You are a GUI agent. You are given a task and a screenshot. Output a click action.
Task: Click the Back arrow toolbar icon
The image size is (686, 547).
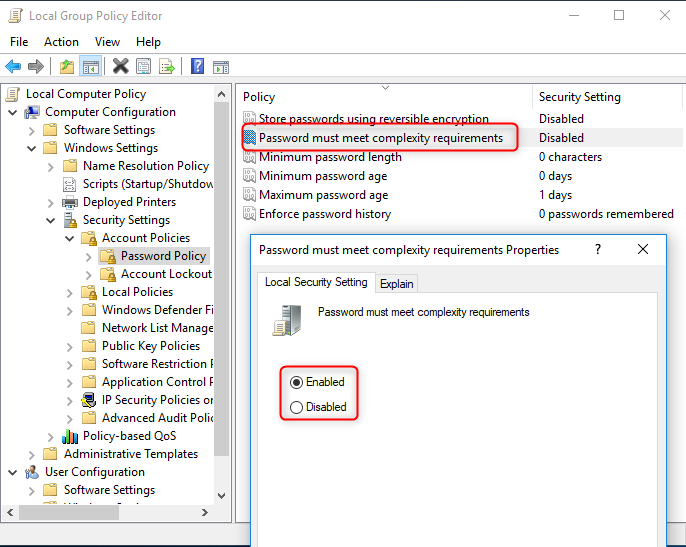pos(13,67)
